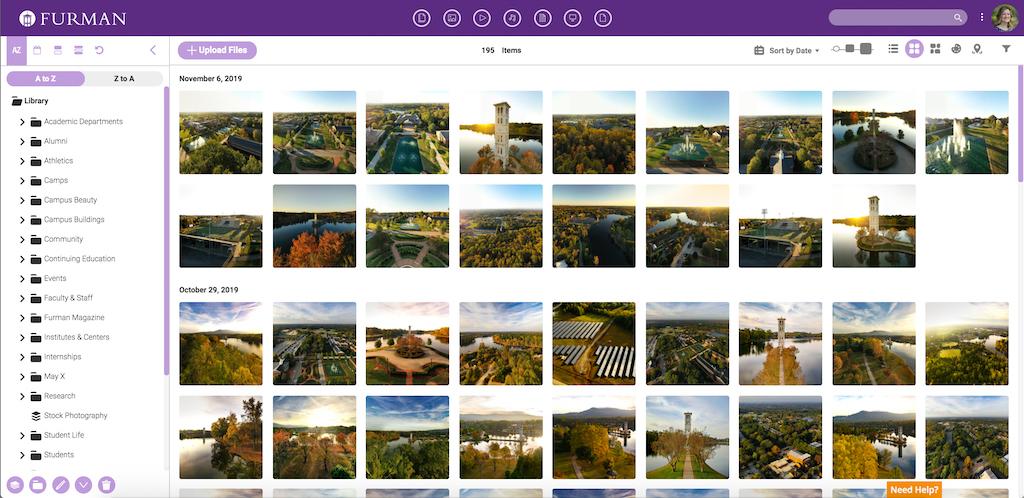Switch to map location view
Viewport: 1024px width, 498px height.
tap(977, 50)
